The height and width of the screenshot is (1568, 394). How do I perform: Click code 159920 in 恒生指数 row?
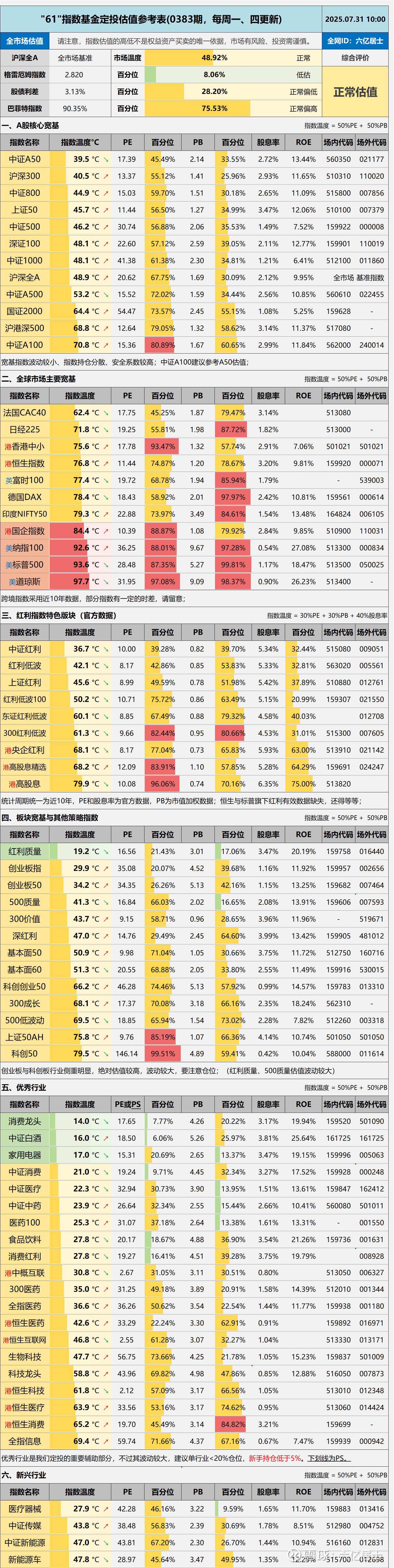(x=338, y=463)
